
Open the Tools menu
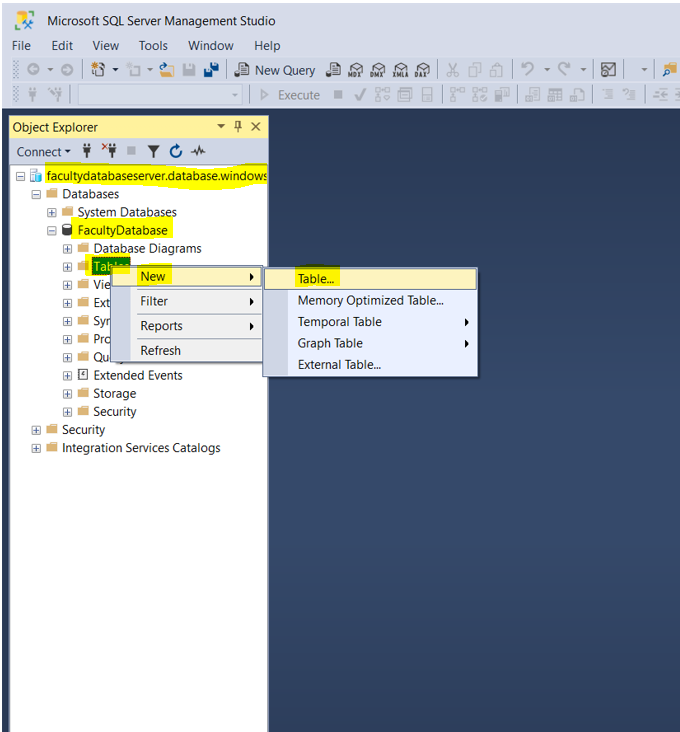[x=153, y=46]
